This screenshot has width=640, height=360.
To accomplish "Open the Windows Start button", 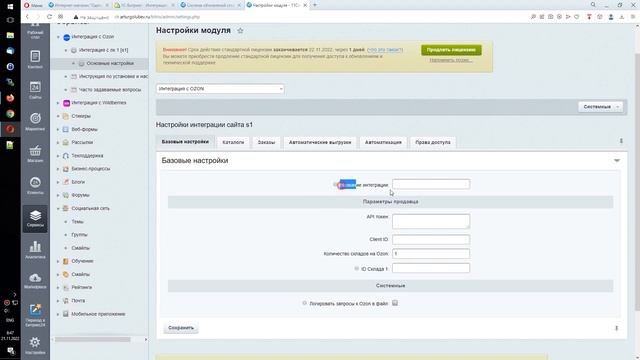I will click(10, 6).
